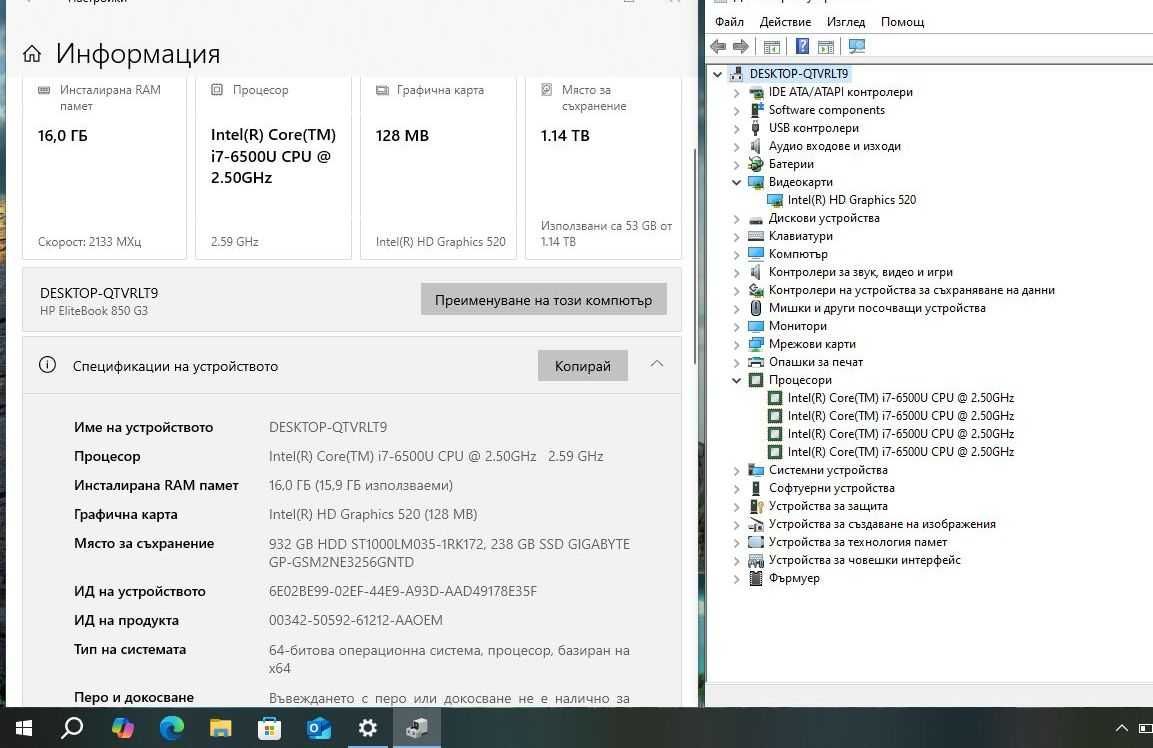Collapse the Видеокарти category
Screen dimensions: 1153x748
coord(736,182)
